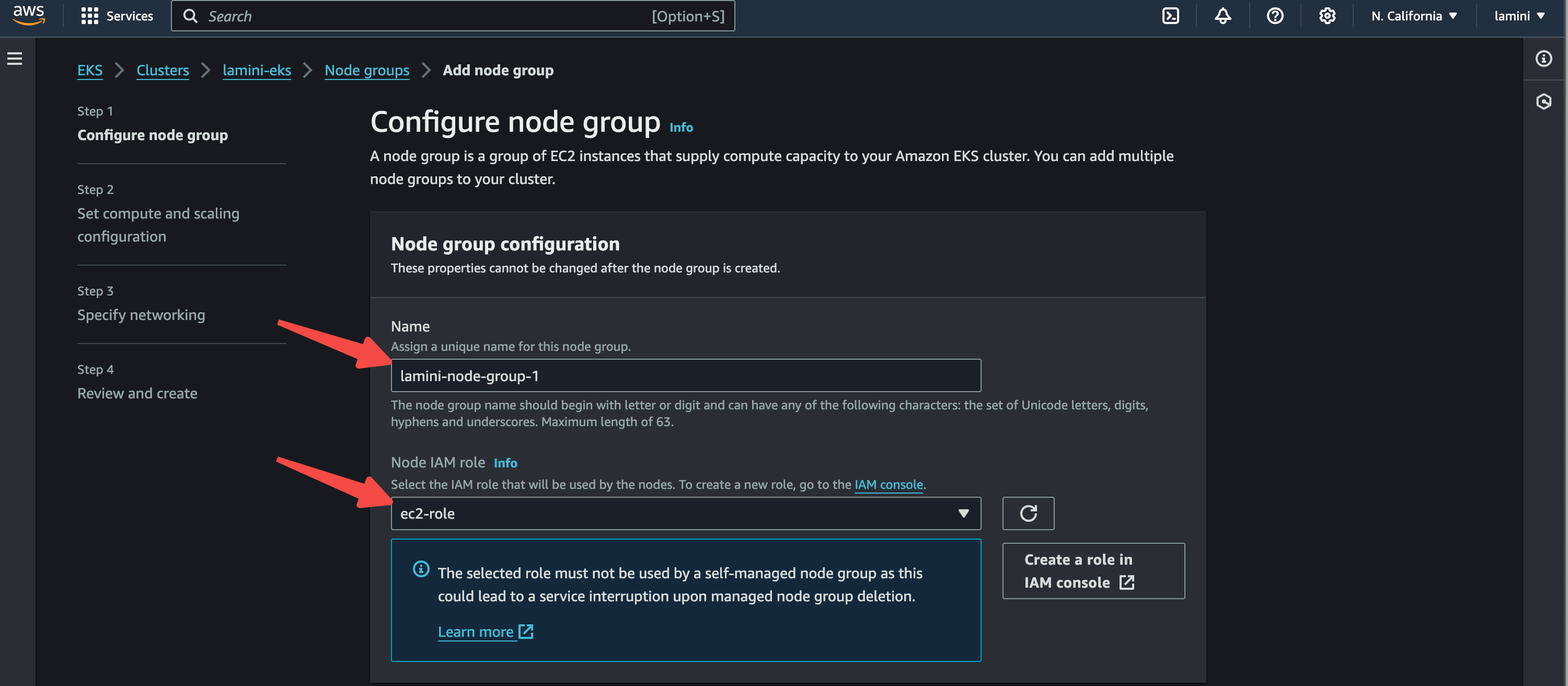This screenshot has width=1568, height=686.
Task: Click the node group Name input
Action: [685, 375]
